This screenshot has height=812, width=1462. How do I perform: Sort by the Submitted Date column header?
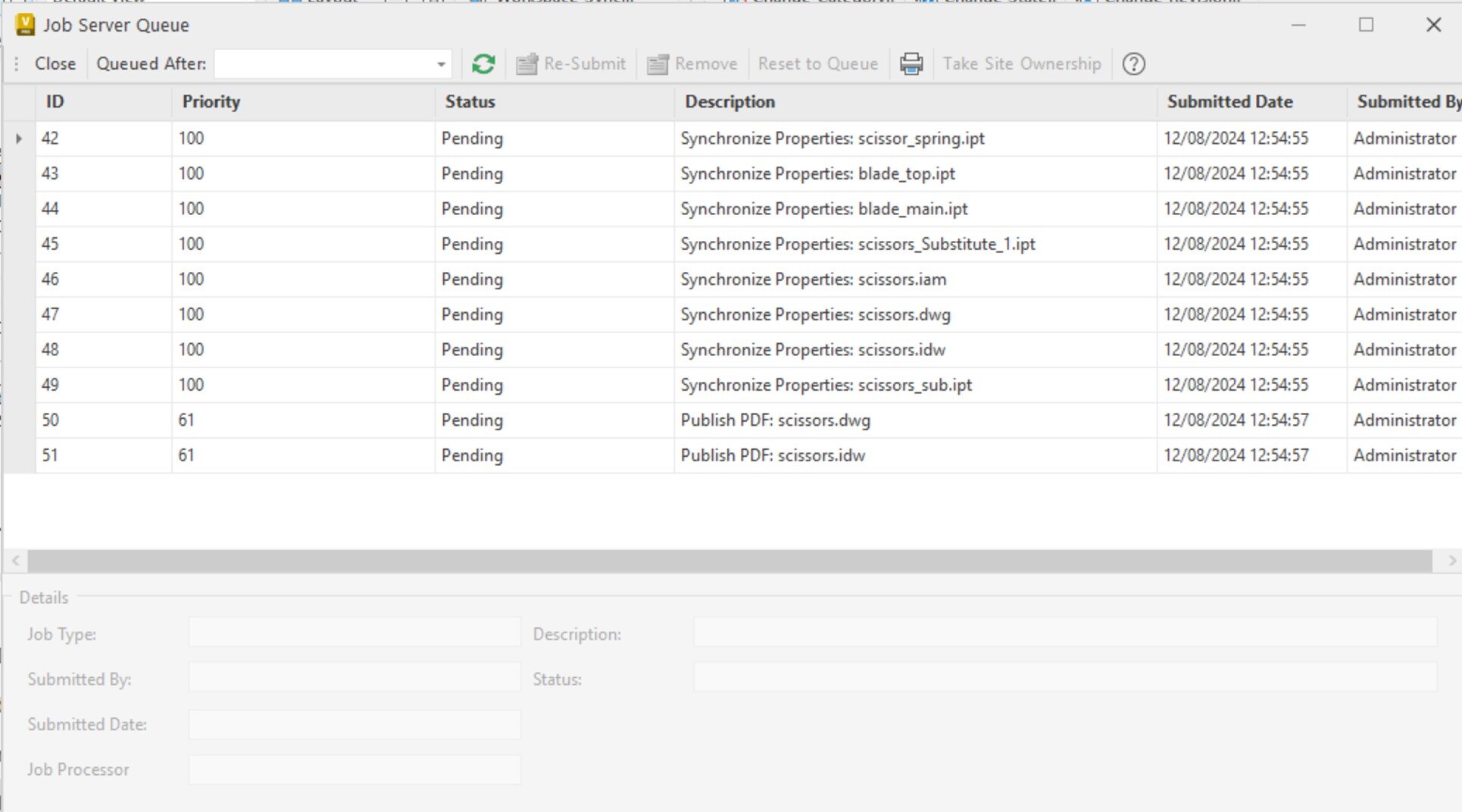click(x=1230, y=101)
